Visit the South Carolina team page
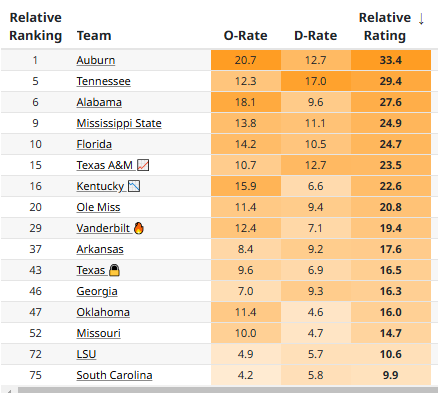The height and width of the screenshot is (393, 438). point(114,375)
